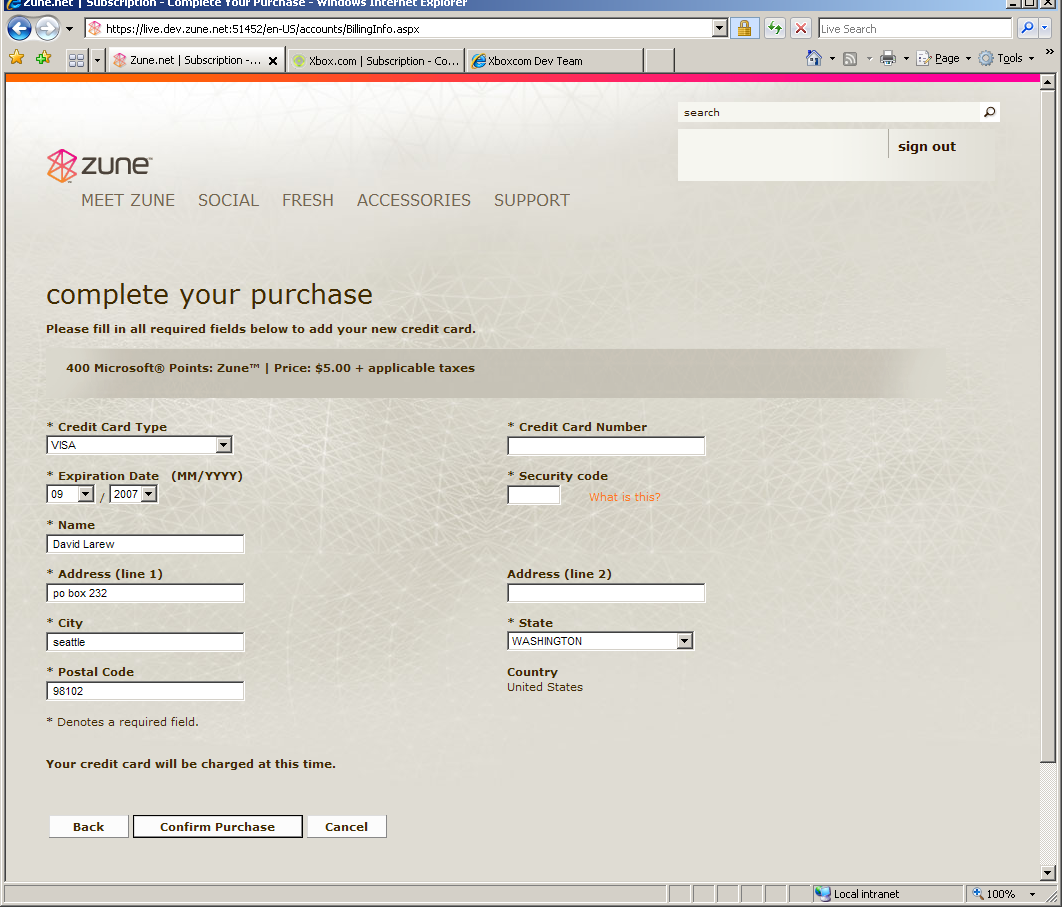Open the search provider options dropdown

(1044, 28)
